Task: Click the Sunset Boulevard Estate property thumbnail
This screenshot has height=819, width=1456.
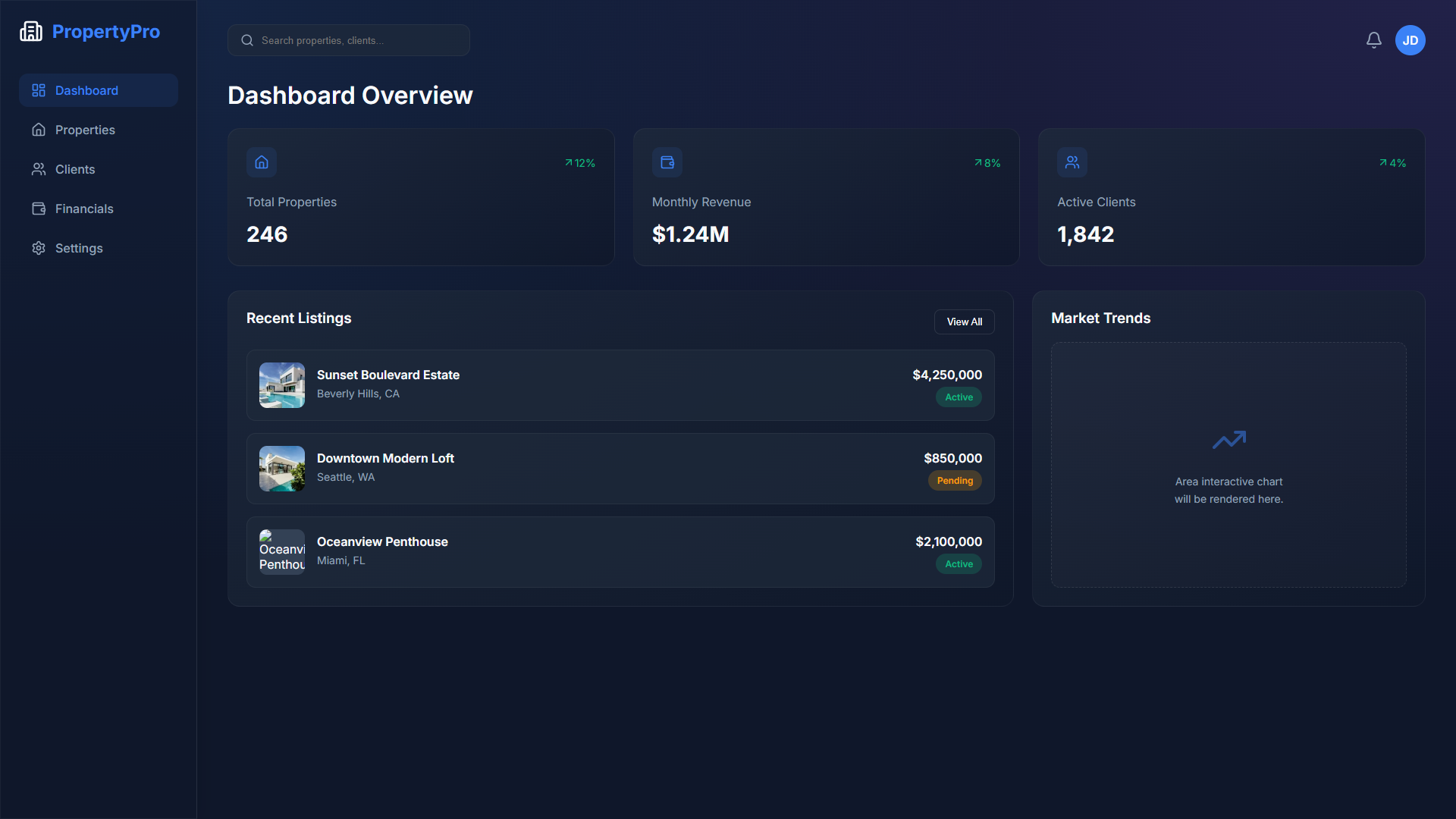Action: 281,384
